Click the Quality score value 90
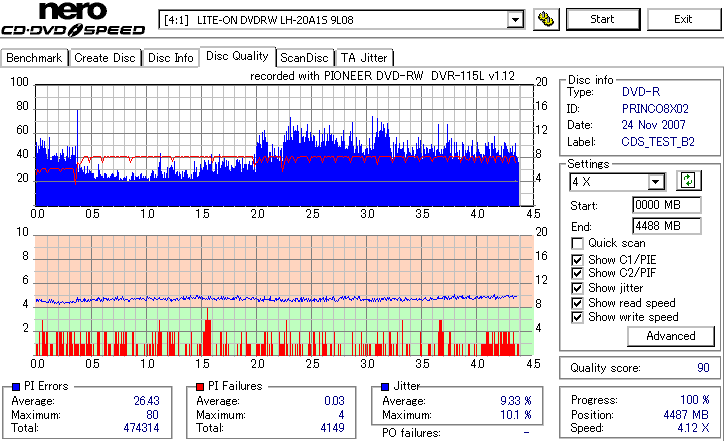Viewport: 724px width, 441px height. tap(703, 368)
